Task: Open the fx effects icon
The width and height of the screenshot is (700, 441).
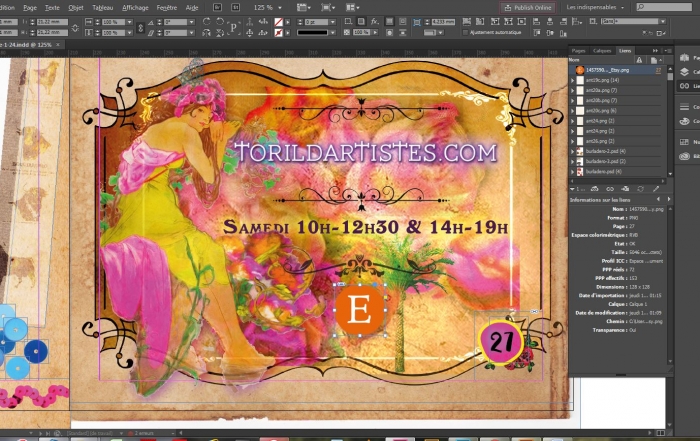Action: 375,21
